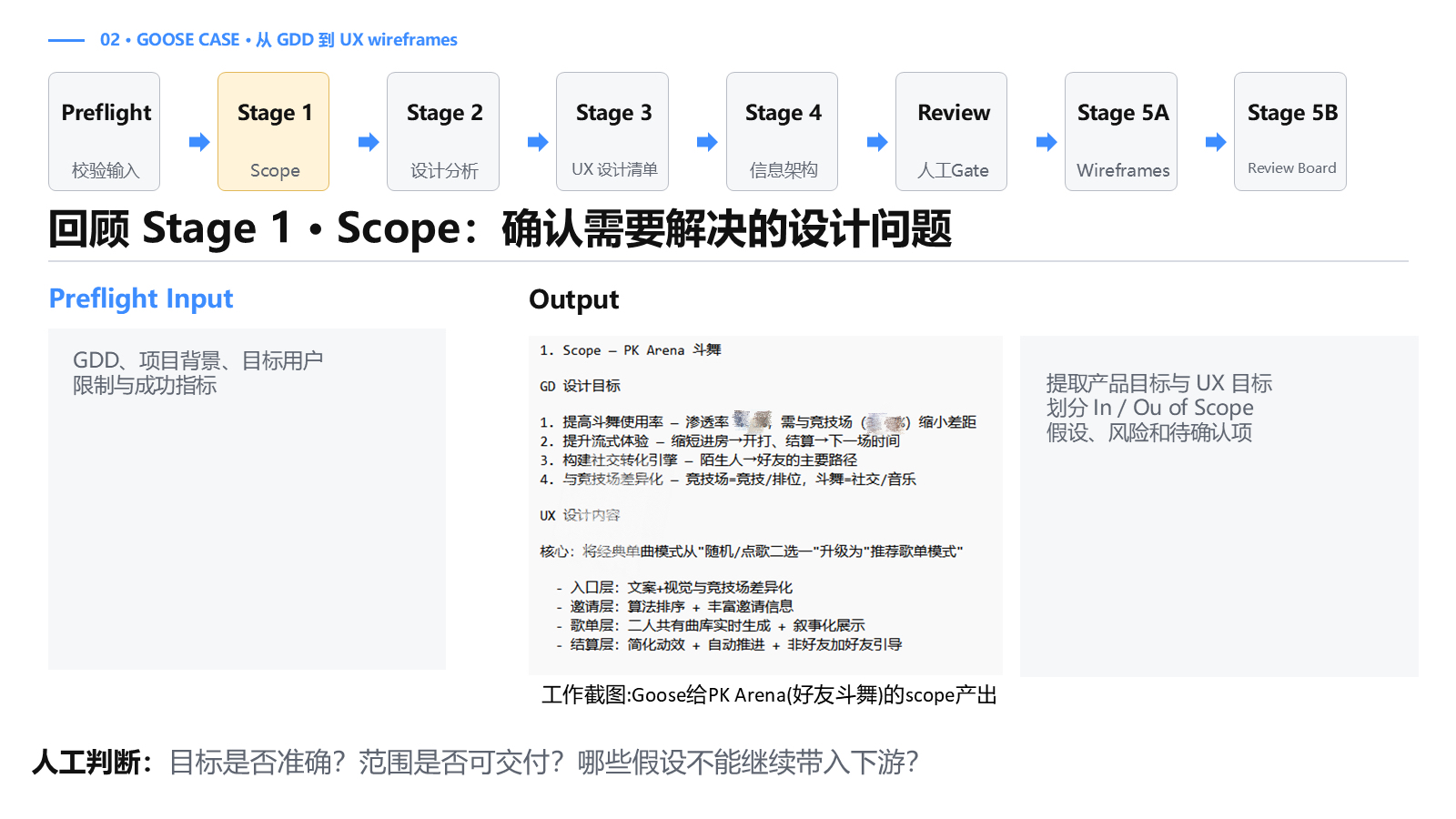Click the arrow between Preflight and Stage 1

click(x=199, y=142)
